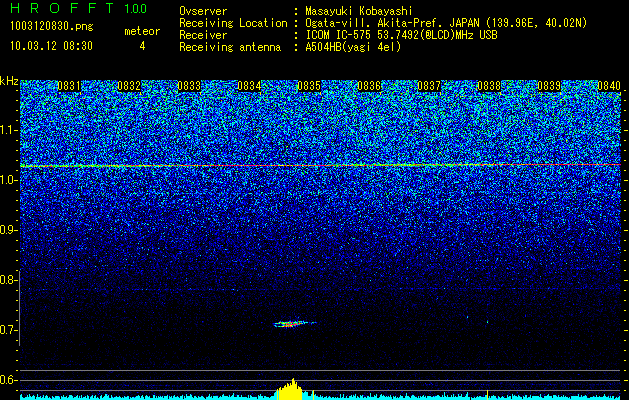Click the 0.7 kHz axis label
This screenshot has height=400, width=629.
click(x=7, y=330)
